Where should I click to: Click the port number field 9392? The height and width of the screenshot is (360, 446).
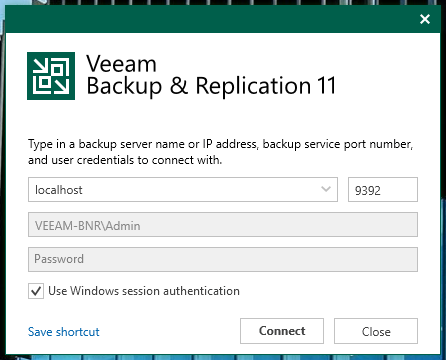point(383,190)
